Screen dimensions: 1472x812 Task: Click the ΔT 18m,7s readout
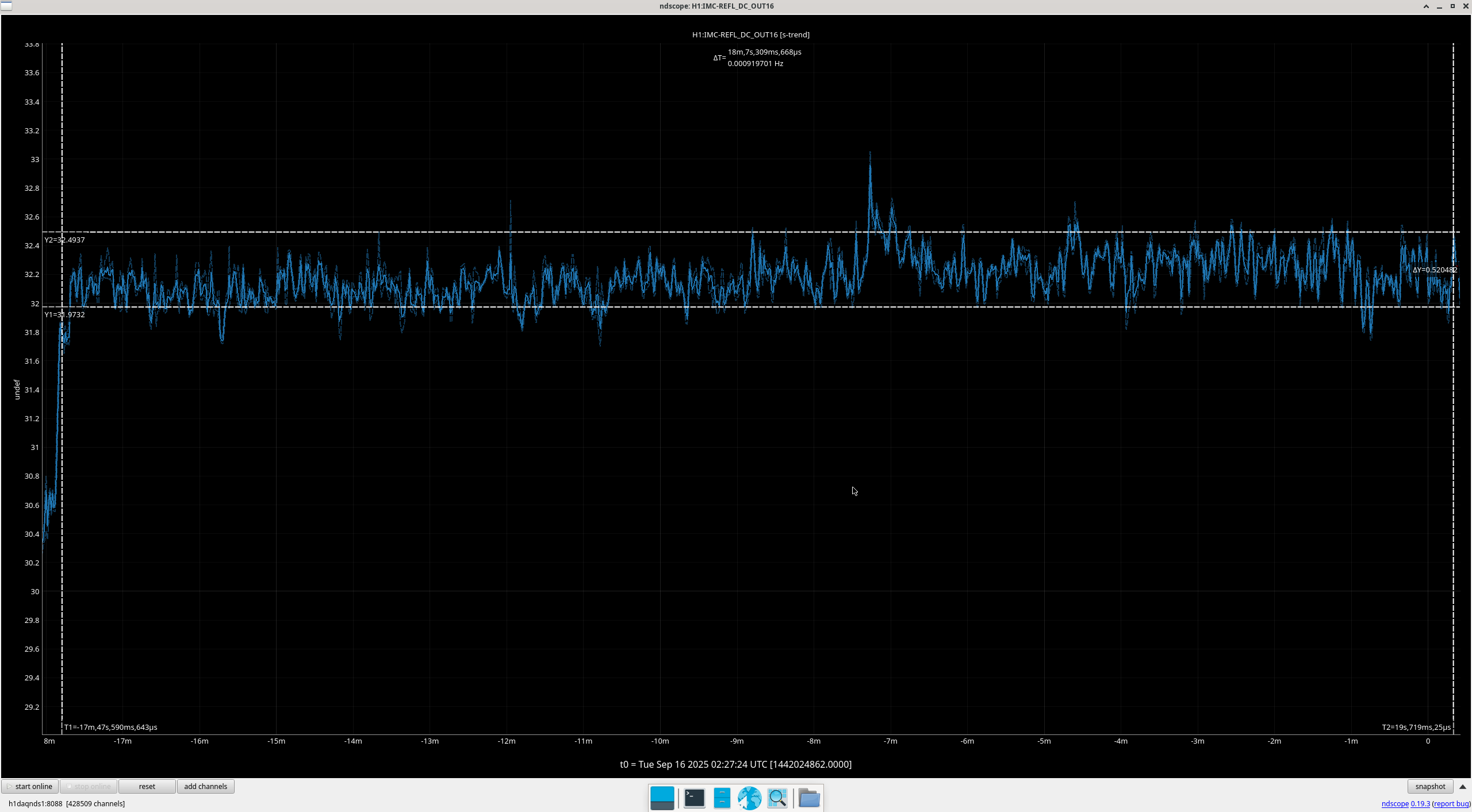point(764,52)
